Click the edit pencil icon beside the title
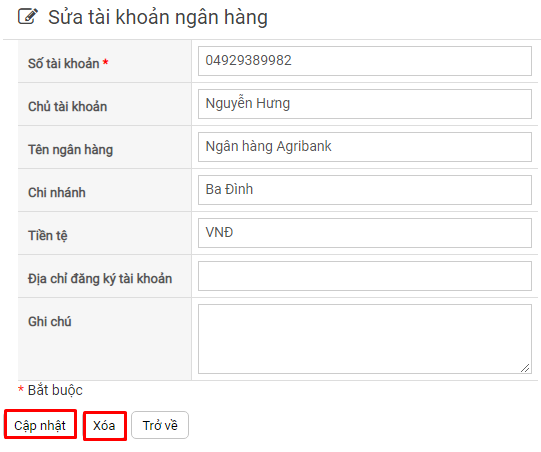Viewport: 541px width, 452px height. (28, 17)
